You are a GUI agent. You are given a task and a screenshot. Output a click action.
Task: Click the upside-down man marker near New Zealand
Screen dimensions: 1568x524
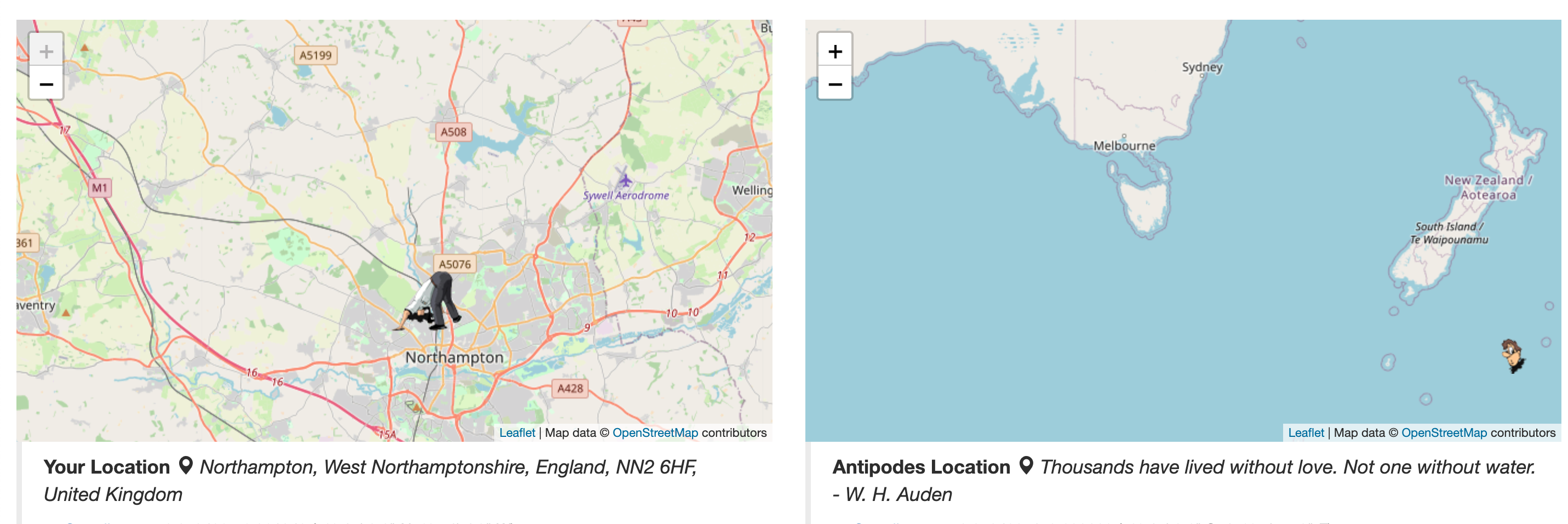coord(1513,356)
